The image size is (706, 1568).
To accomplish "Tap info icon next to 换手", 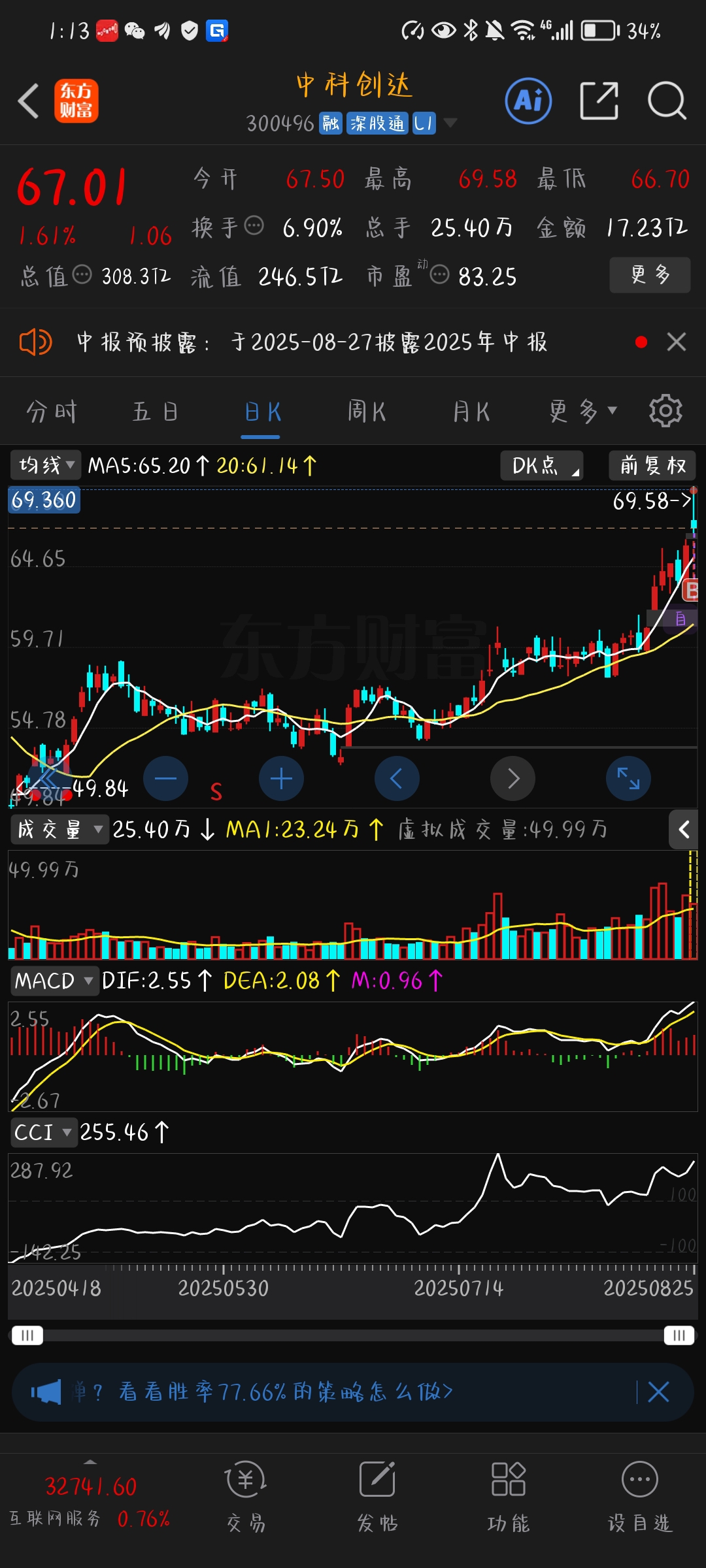I will click(x=254, y=226).
